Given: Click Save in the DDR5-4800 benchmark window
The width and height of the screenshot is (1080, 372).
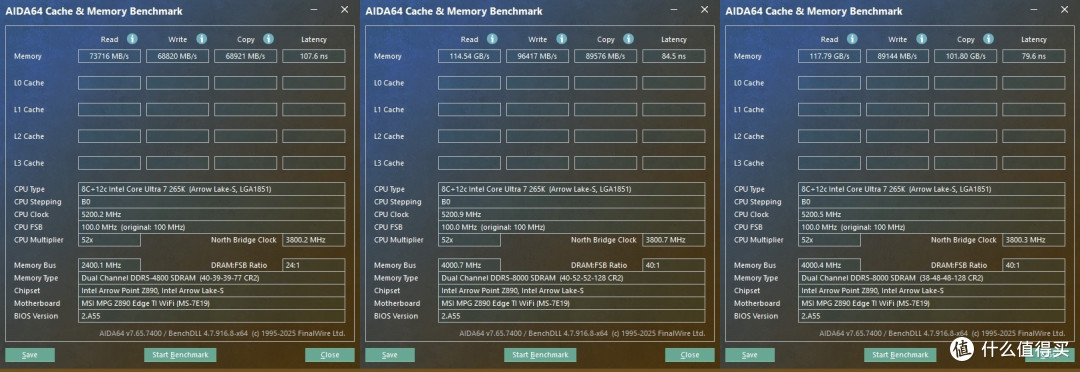Looking at the screenshot, I should coord(30,355).
